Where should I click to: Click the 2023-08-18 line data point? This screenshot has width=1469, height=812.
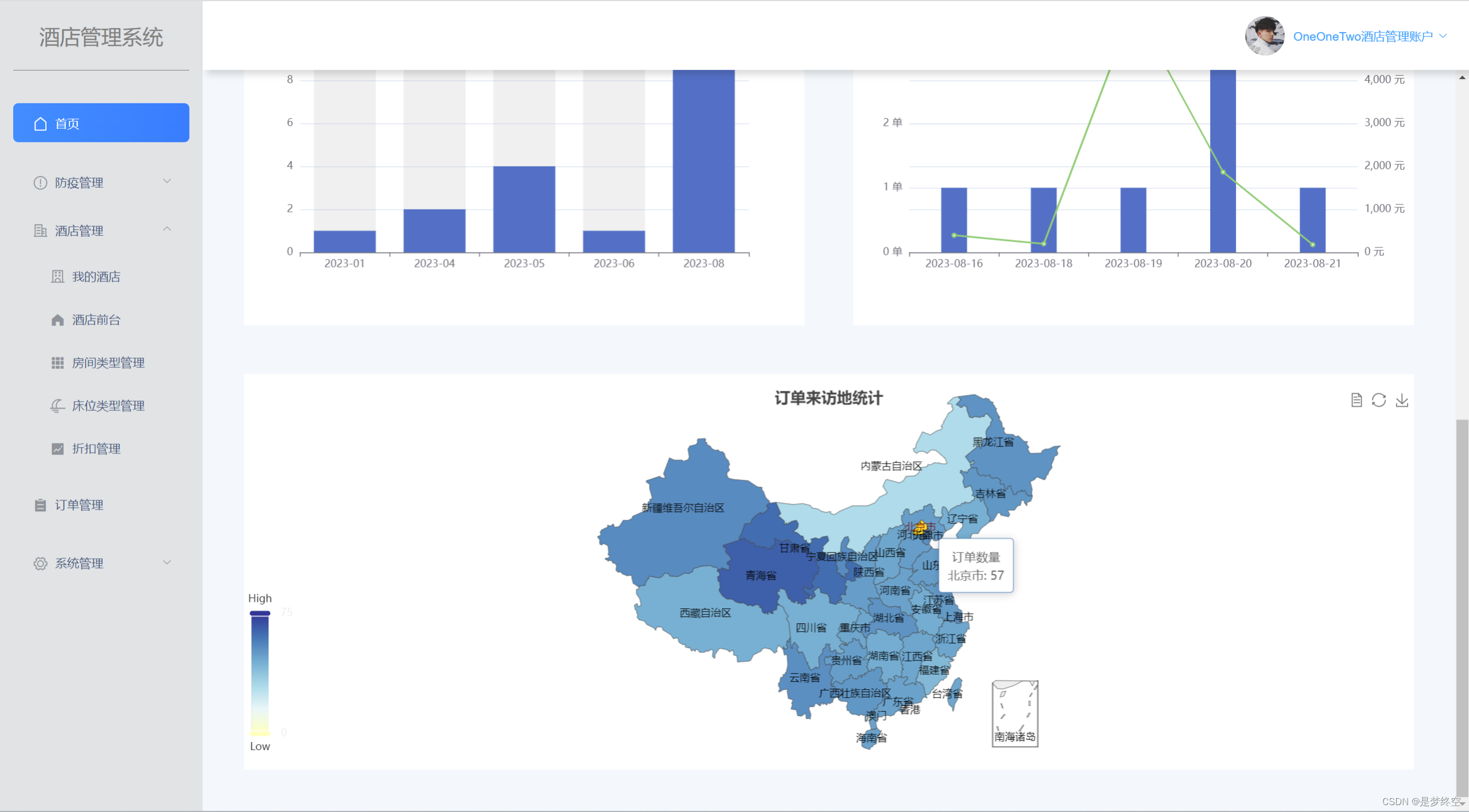(x=1044, y=243)
